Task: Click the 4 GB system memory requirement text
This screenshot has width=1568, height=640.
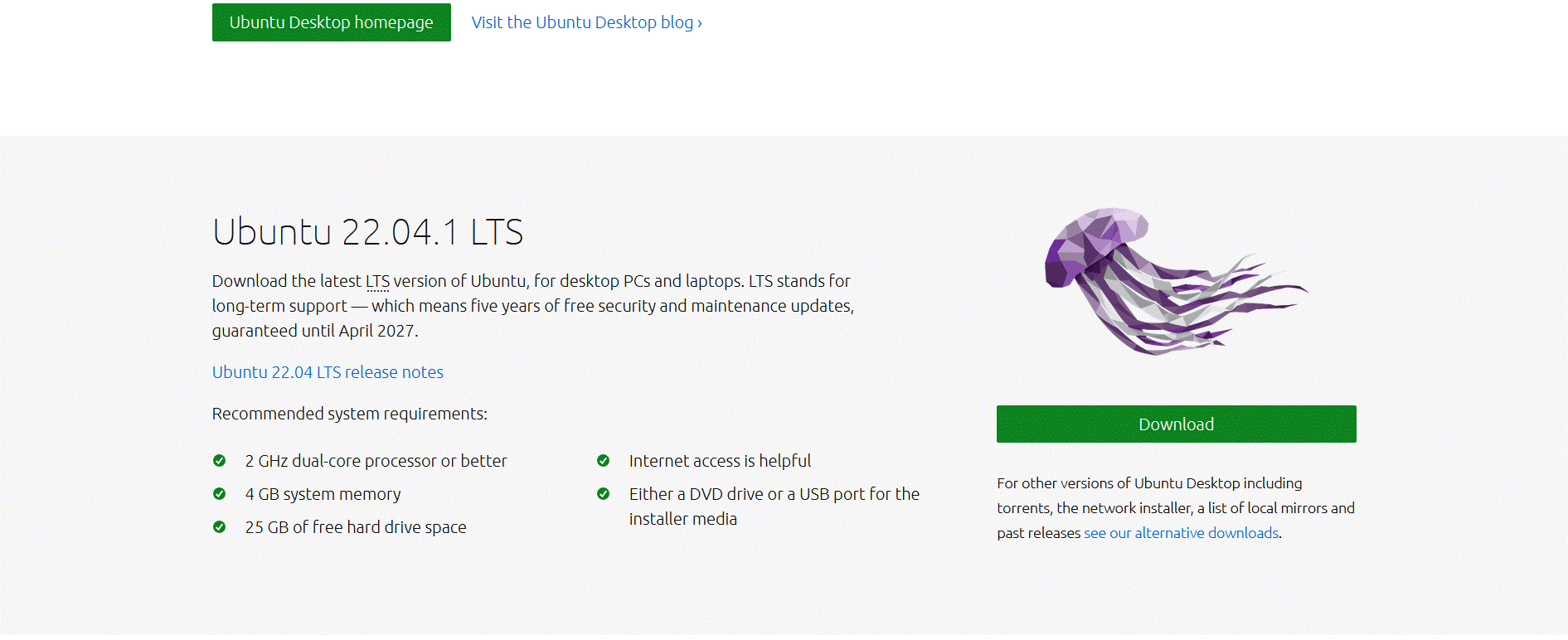Action: click(323, 494)
